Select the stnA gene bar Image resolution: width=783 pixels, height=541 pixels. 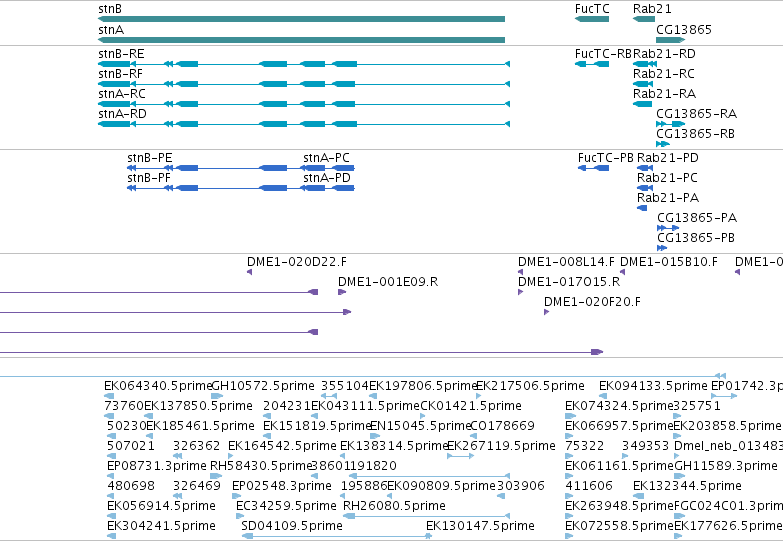[x=302, y=40]
